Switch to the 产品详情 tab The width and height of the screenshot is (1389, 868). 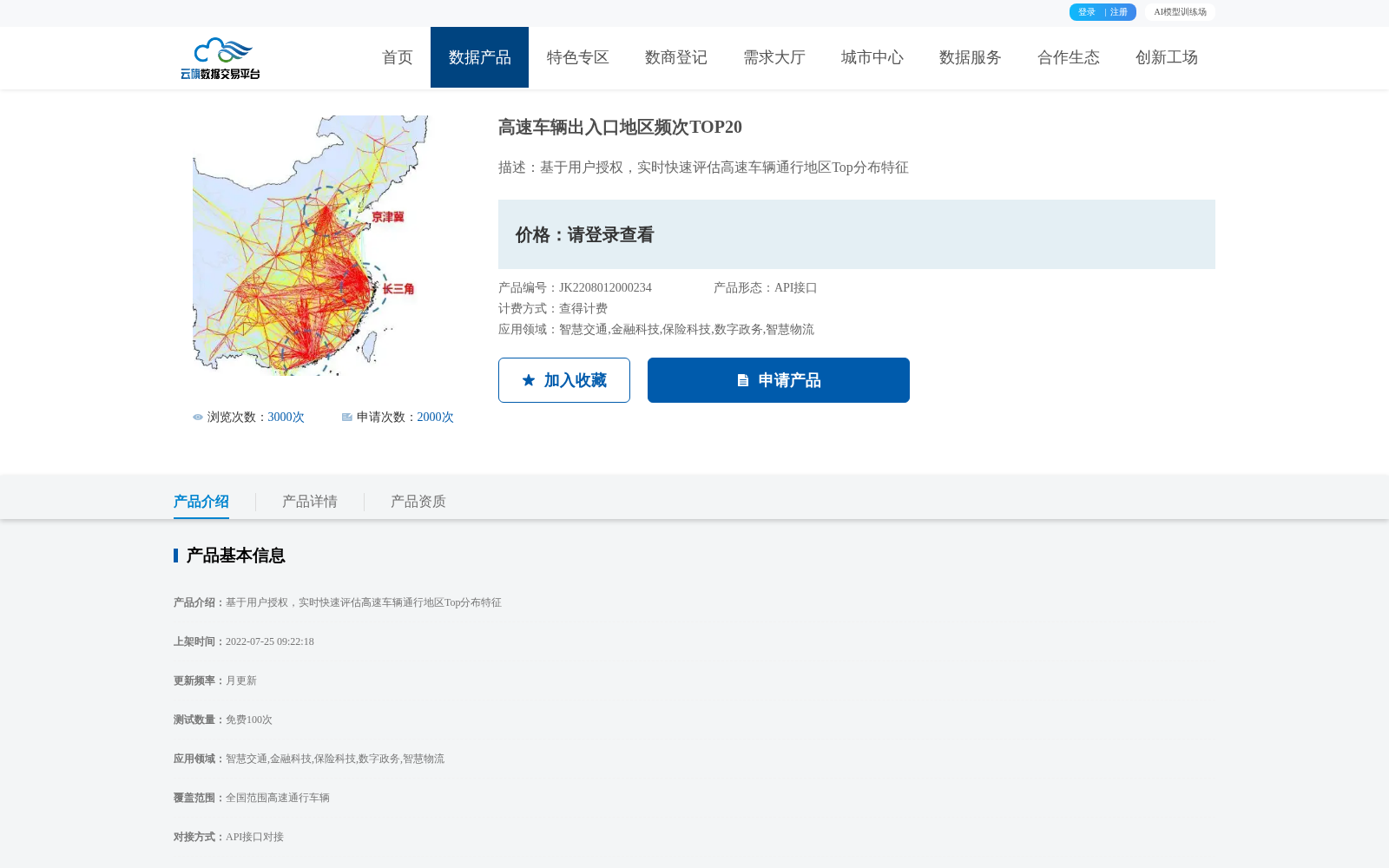click(x=310, y=502)
